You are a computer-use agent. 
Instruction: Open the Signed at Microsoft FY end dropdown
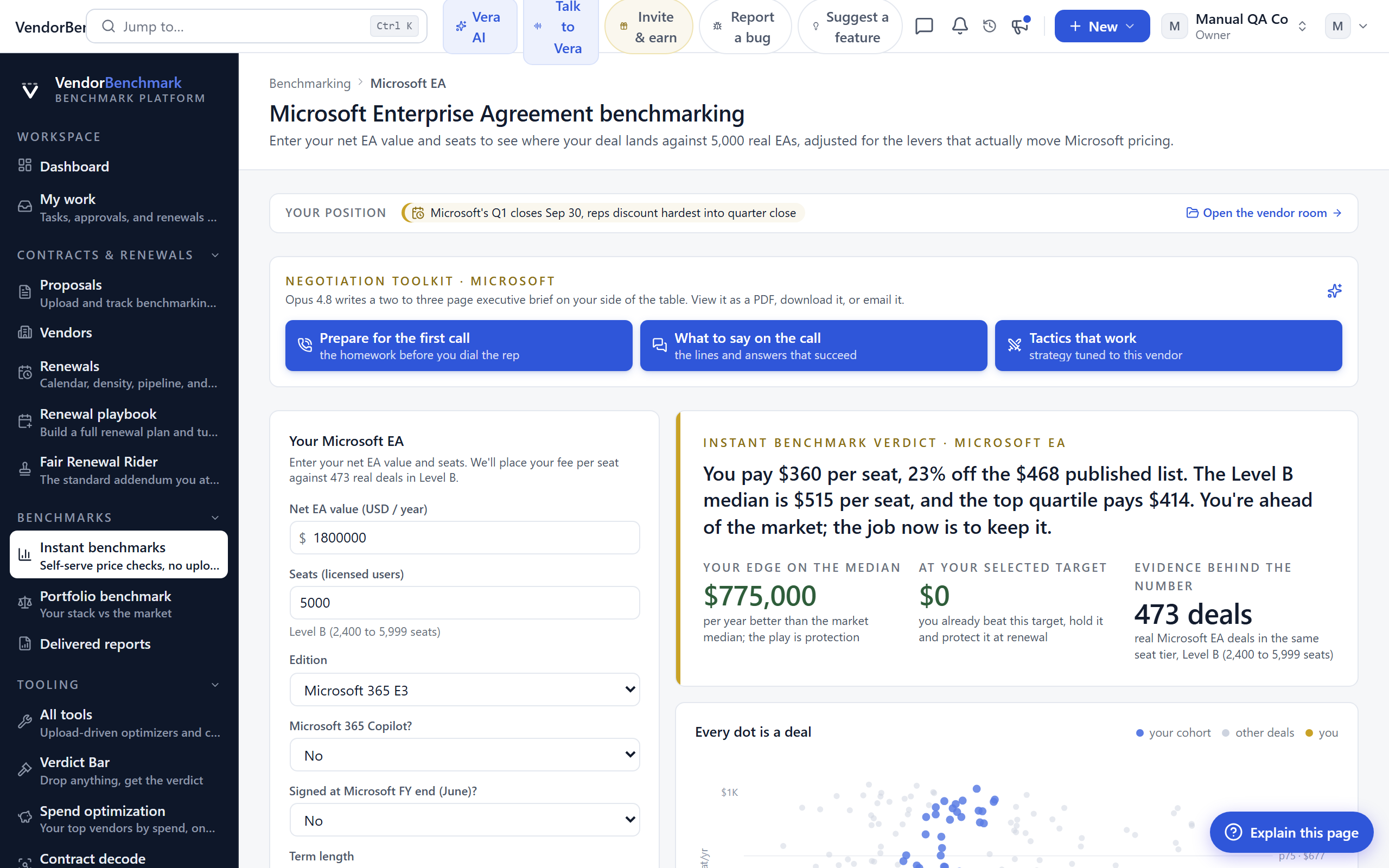tap(464, 820)
